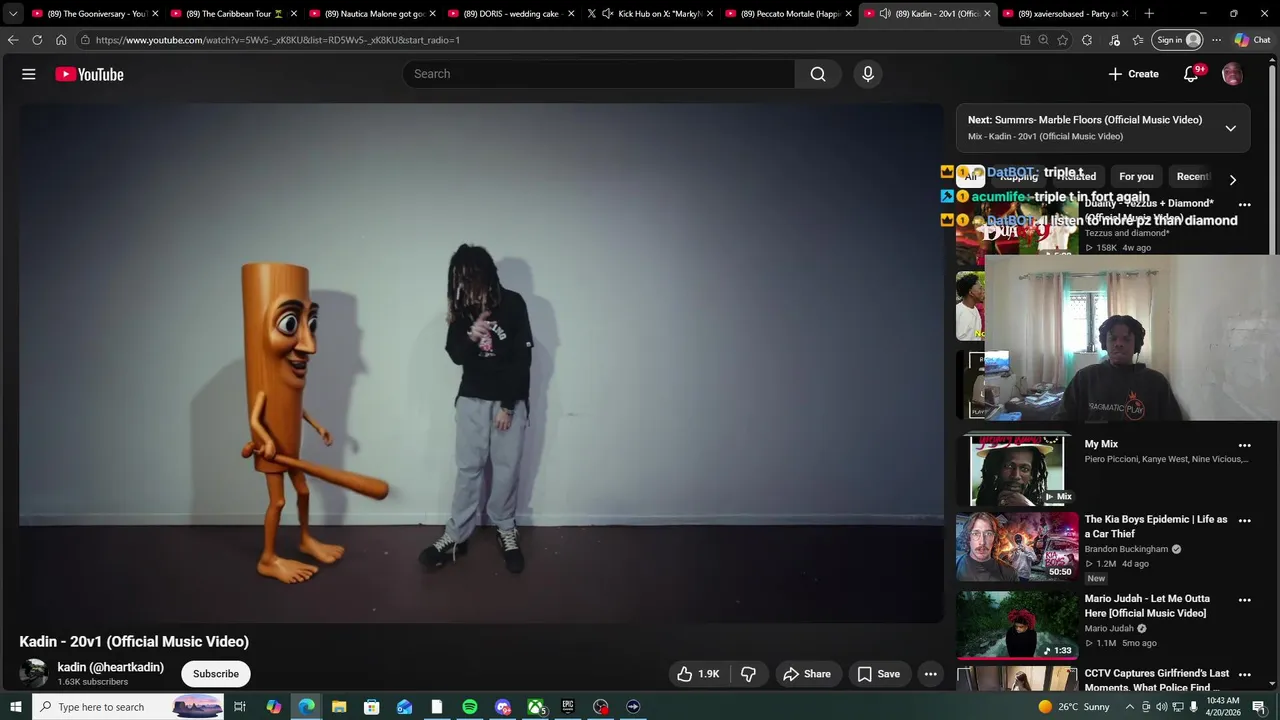Save the video to a playlist
Viewport: 1280px width, 720px height.
pyautogui.click(x=879, y=674)
